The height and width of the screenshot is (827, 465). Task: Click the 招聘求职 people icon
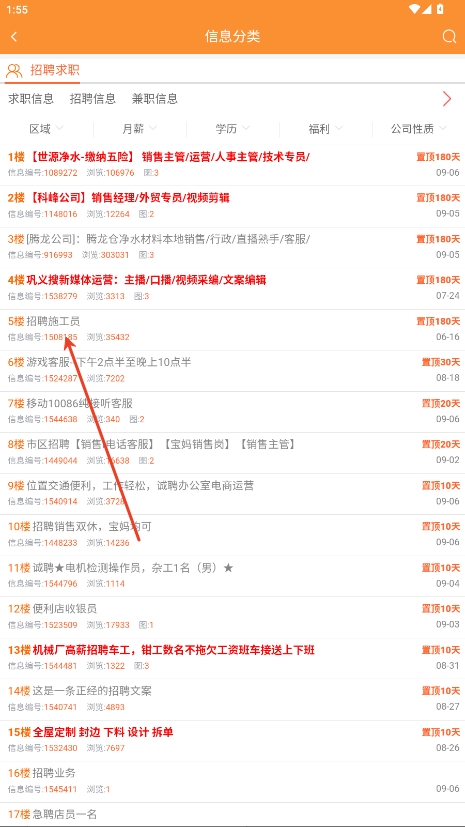coord(14,70)
